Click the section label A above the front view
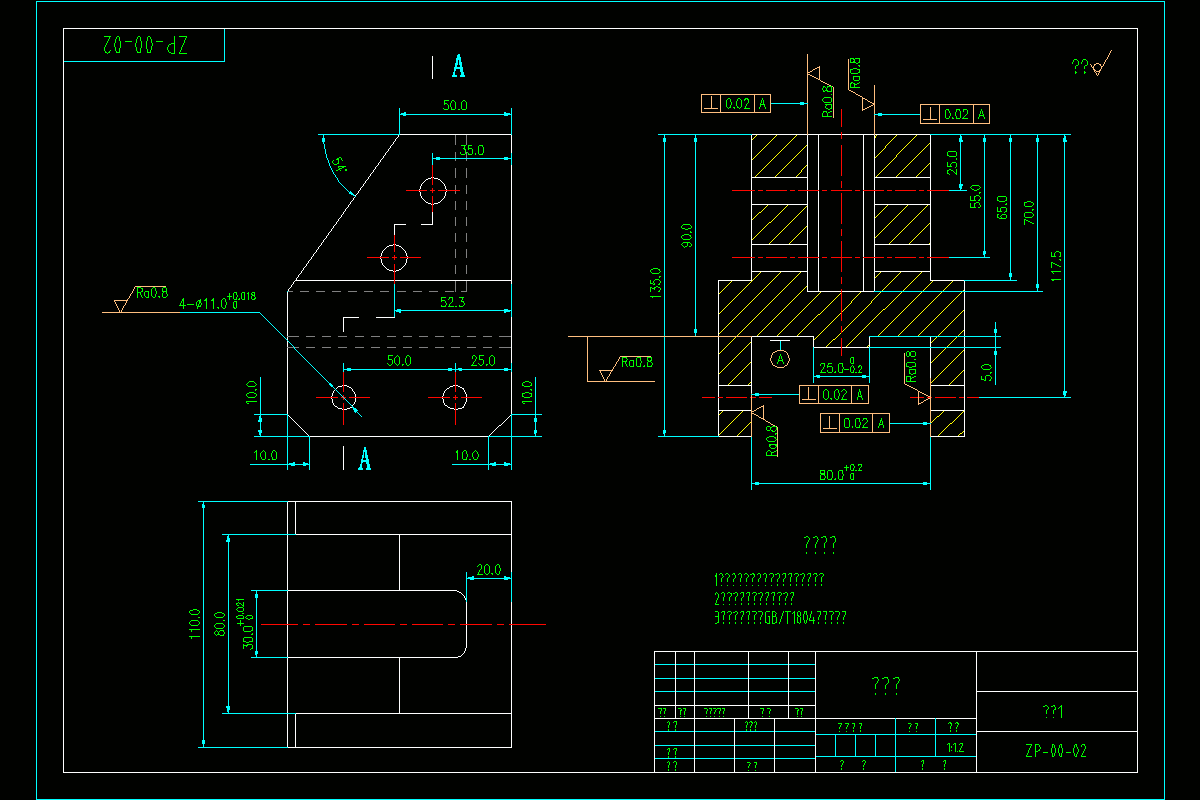 pyautogui.click(x=459, y=67)
